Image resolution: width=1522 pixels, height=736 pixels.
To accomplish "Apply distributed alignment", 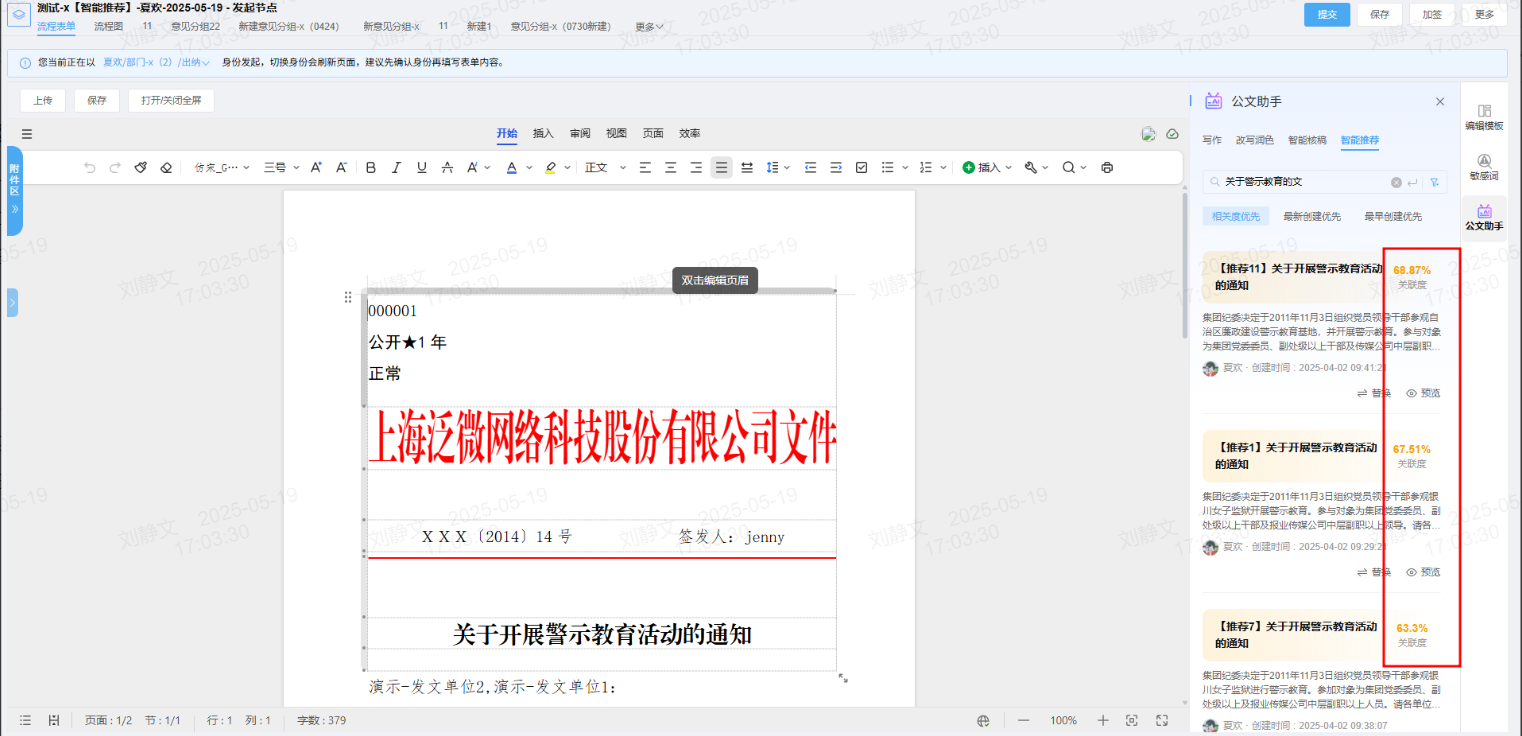I will coord(747,167).
